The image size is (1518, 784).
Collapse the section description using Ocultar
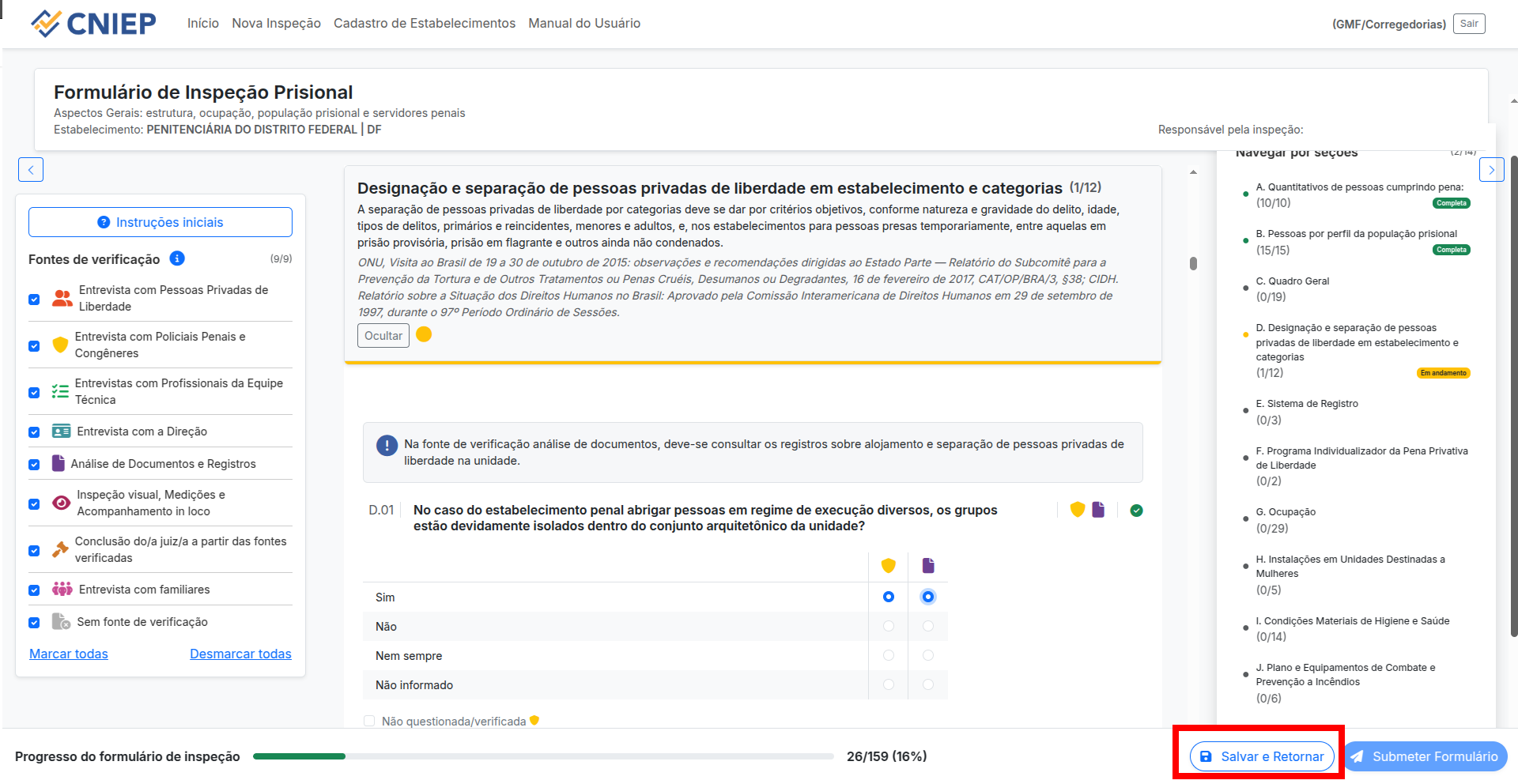coord(383,335)
